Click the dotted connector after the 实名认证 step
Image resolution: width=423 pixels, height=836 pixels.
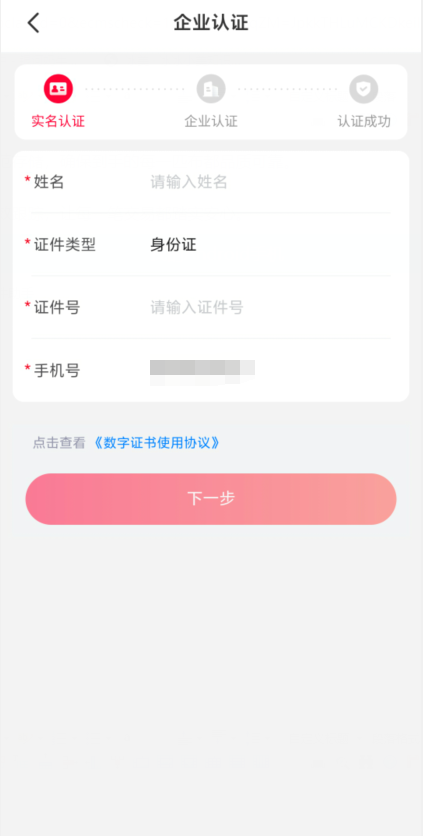(x=134, y=89)
